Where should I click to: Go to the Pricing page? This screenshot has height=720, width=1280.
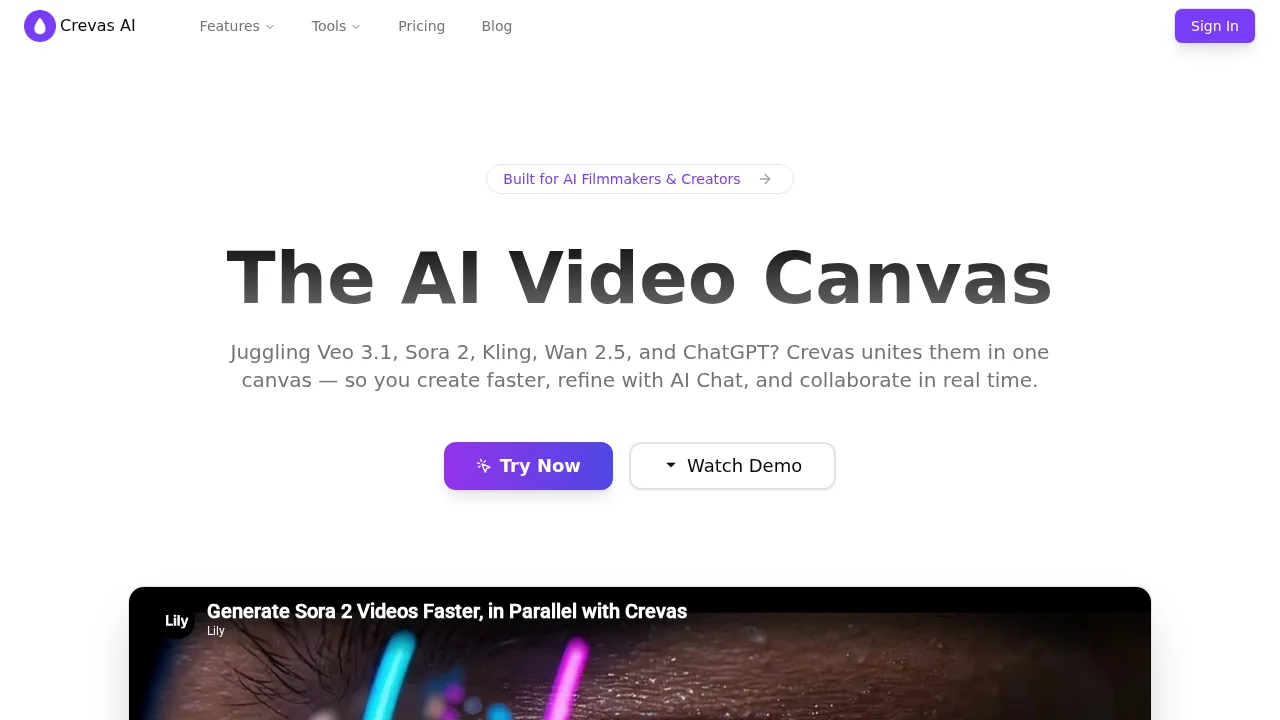tap(421, 26)
